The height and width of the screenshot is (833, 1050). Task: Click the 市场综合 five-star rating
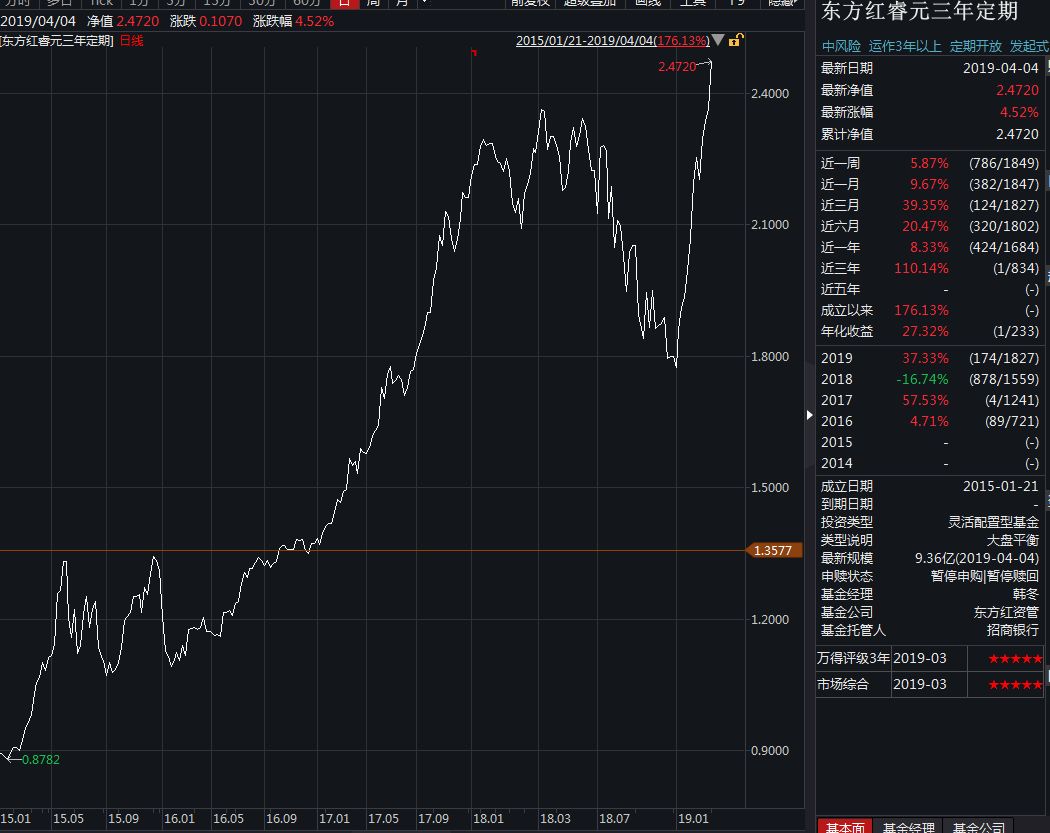pos(1015,684)
